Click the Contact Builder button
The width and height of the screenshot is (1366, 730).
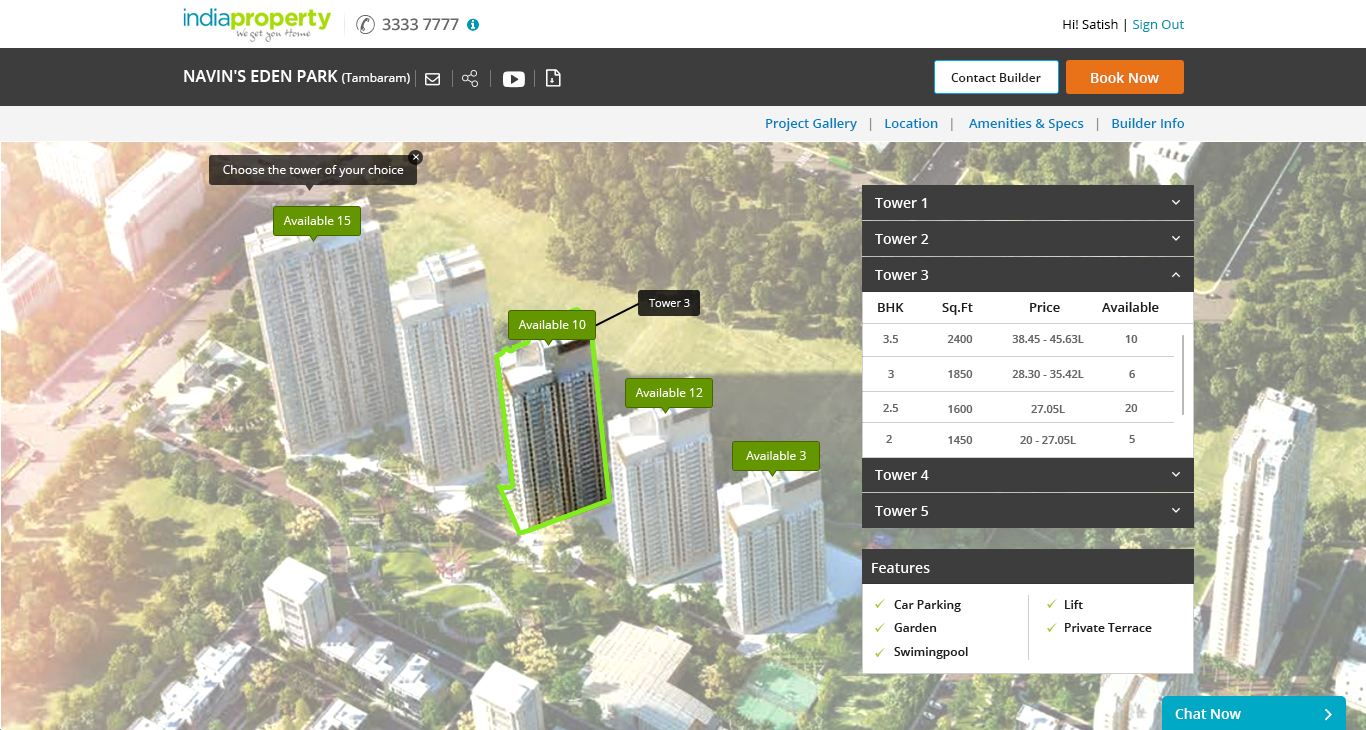pos(996,77)
